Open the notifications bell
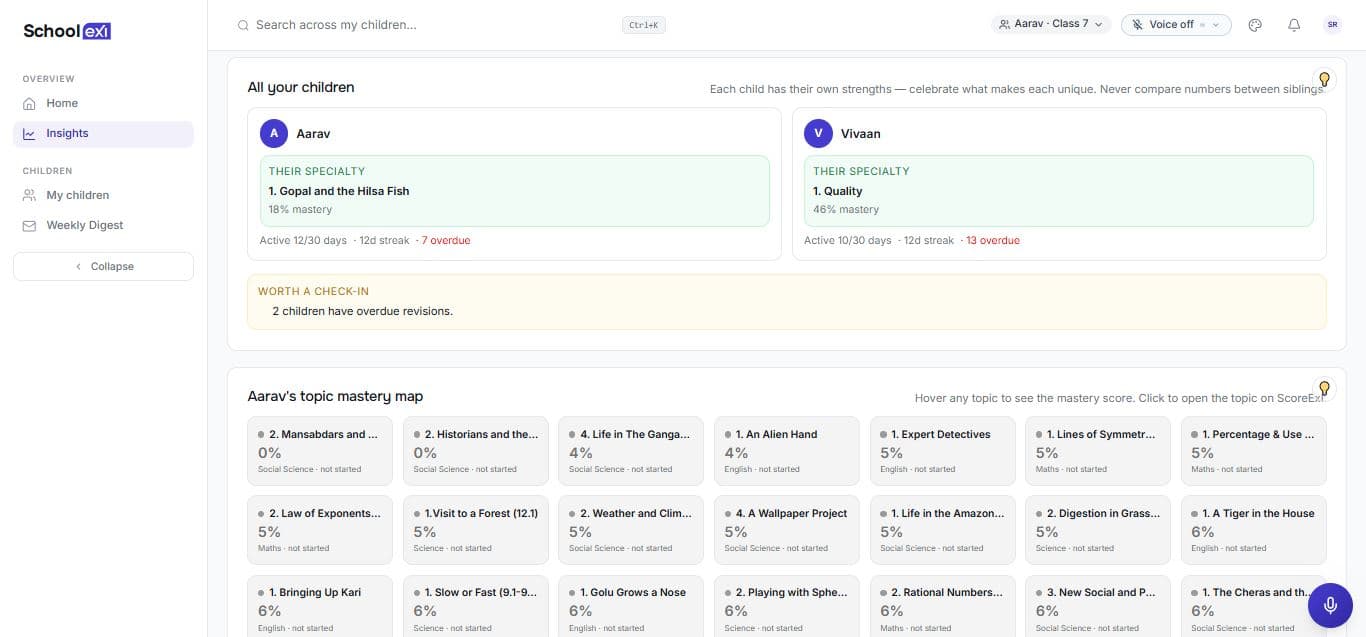 point(1294,25)
